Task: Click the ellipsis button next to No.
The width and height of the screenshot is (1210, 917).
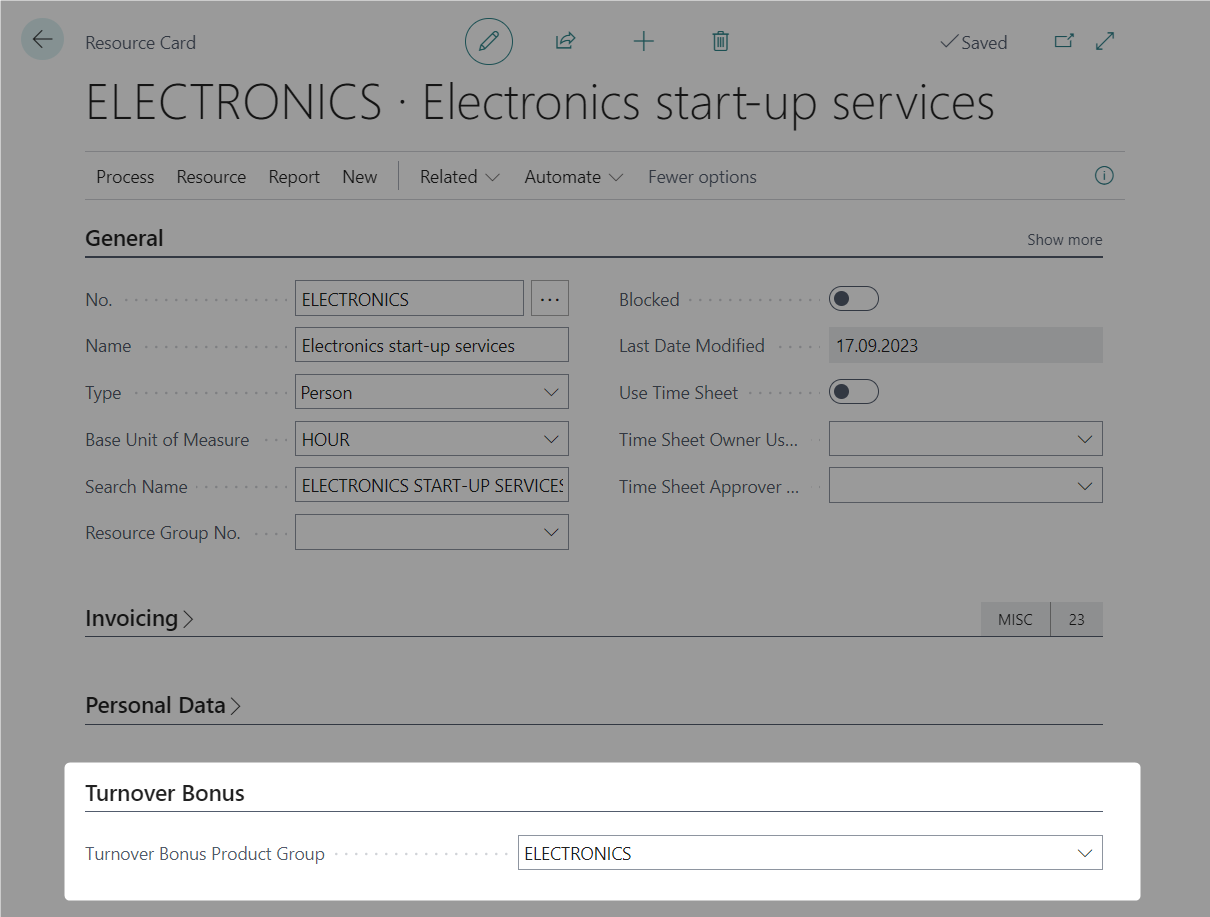Action: click(550, 299)
